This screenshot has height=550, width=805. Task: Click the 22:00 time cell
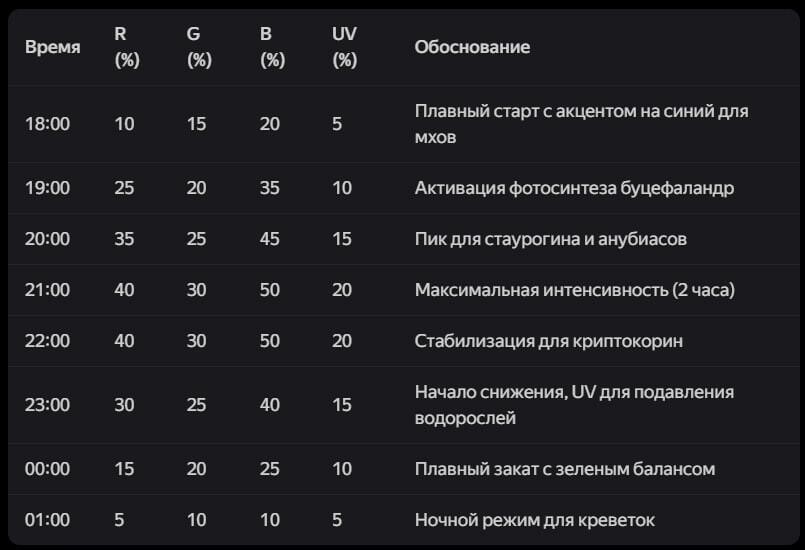click(48, 341)
